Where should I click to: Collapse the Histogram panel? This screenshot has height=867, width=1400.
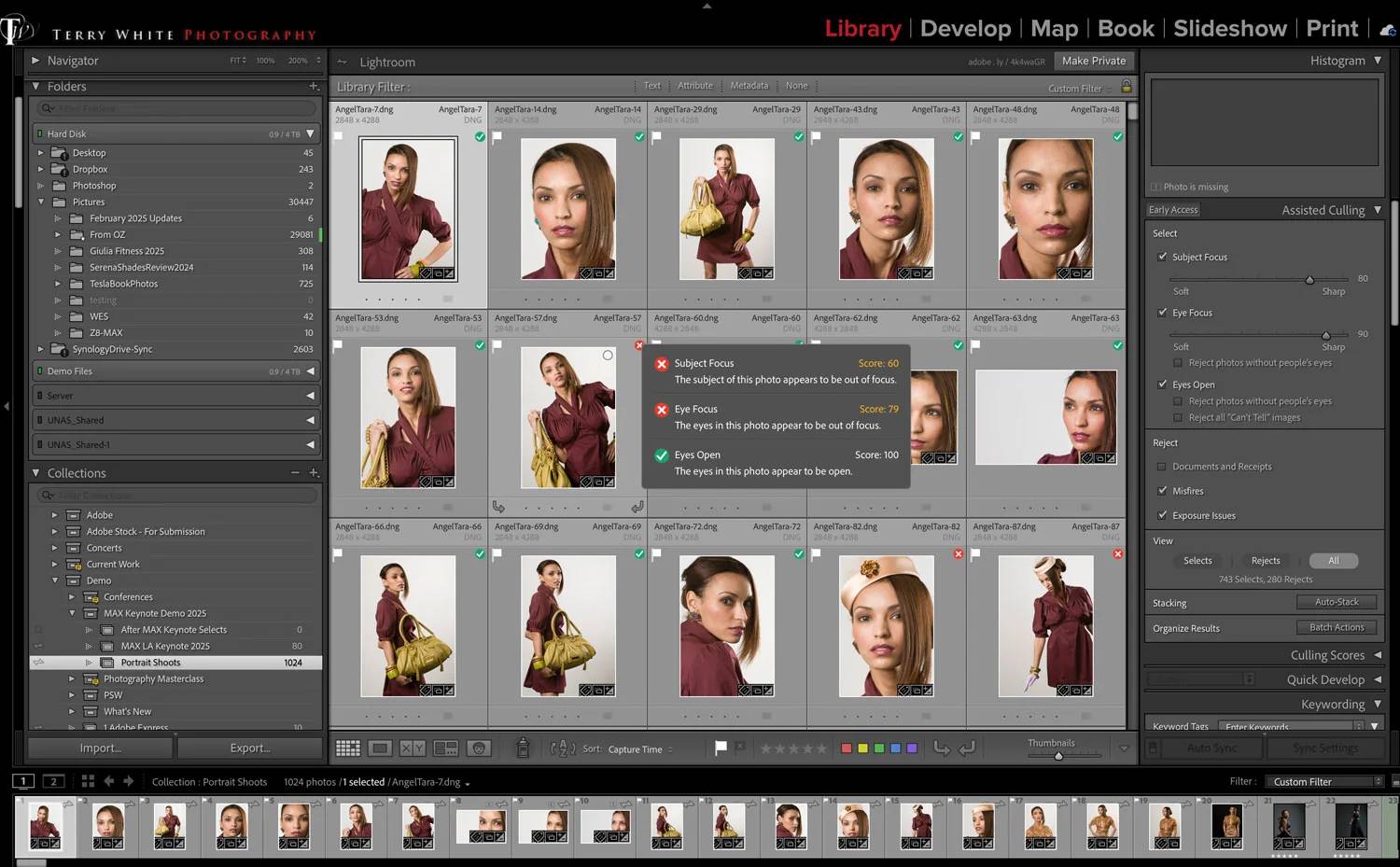click(x=1378, y=61)
